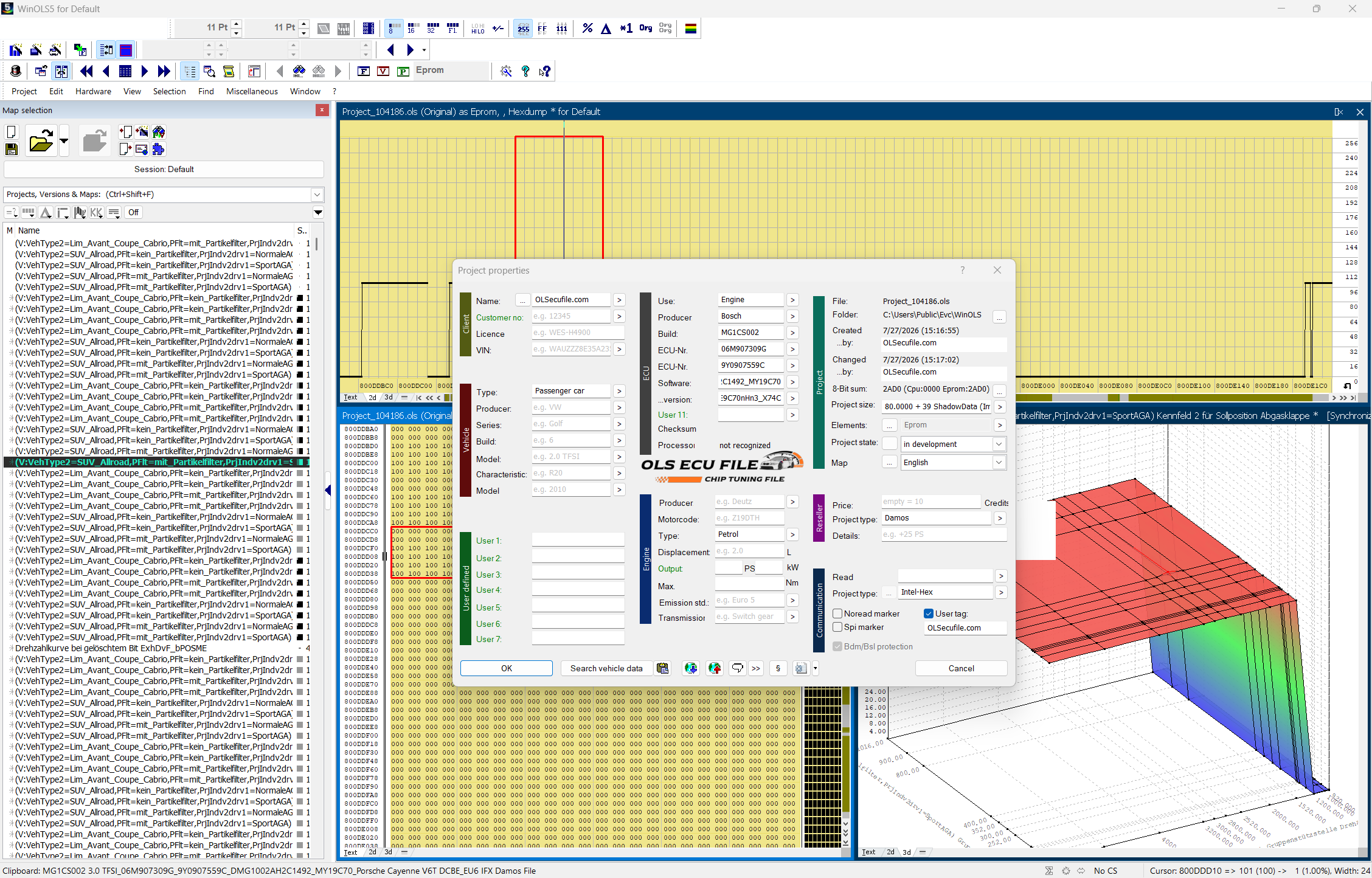1372x878 pixels.
Task: Click the HI LO byte order icon
Action: coord(477,28)
